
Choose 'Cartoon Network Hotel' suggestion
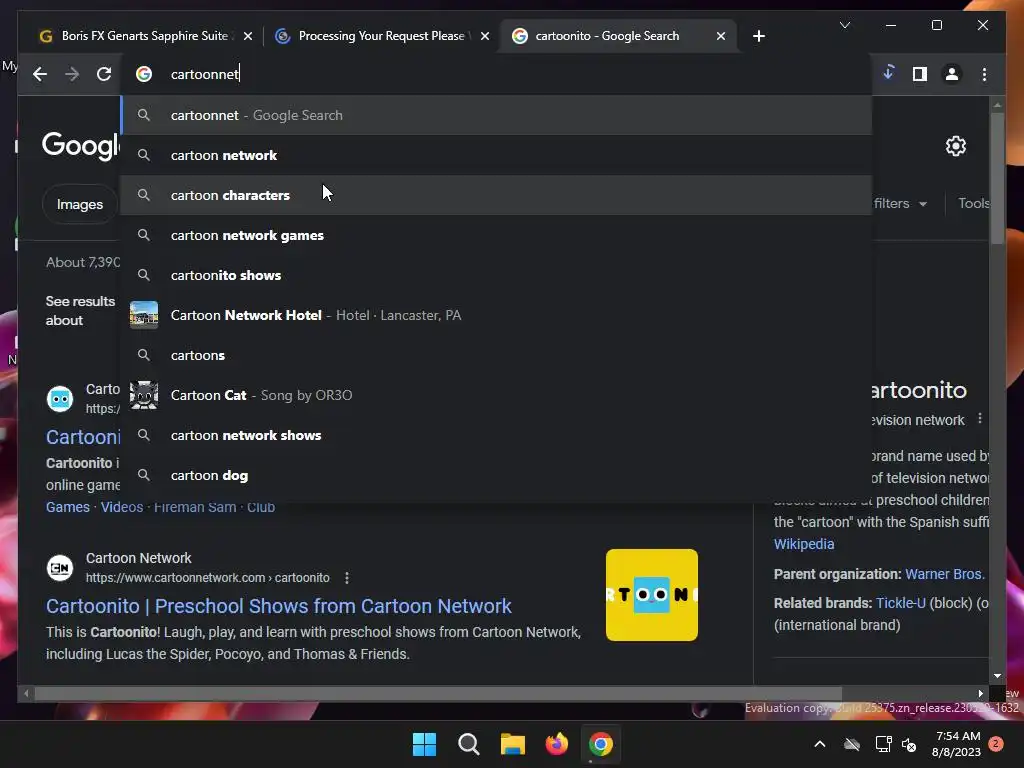[496, 315]
